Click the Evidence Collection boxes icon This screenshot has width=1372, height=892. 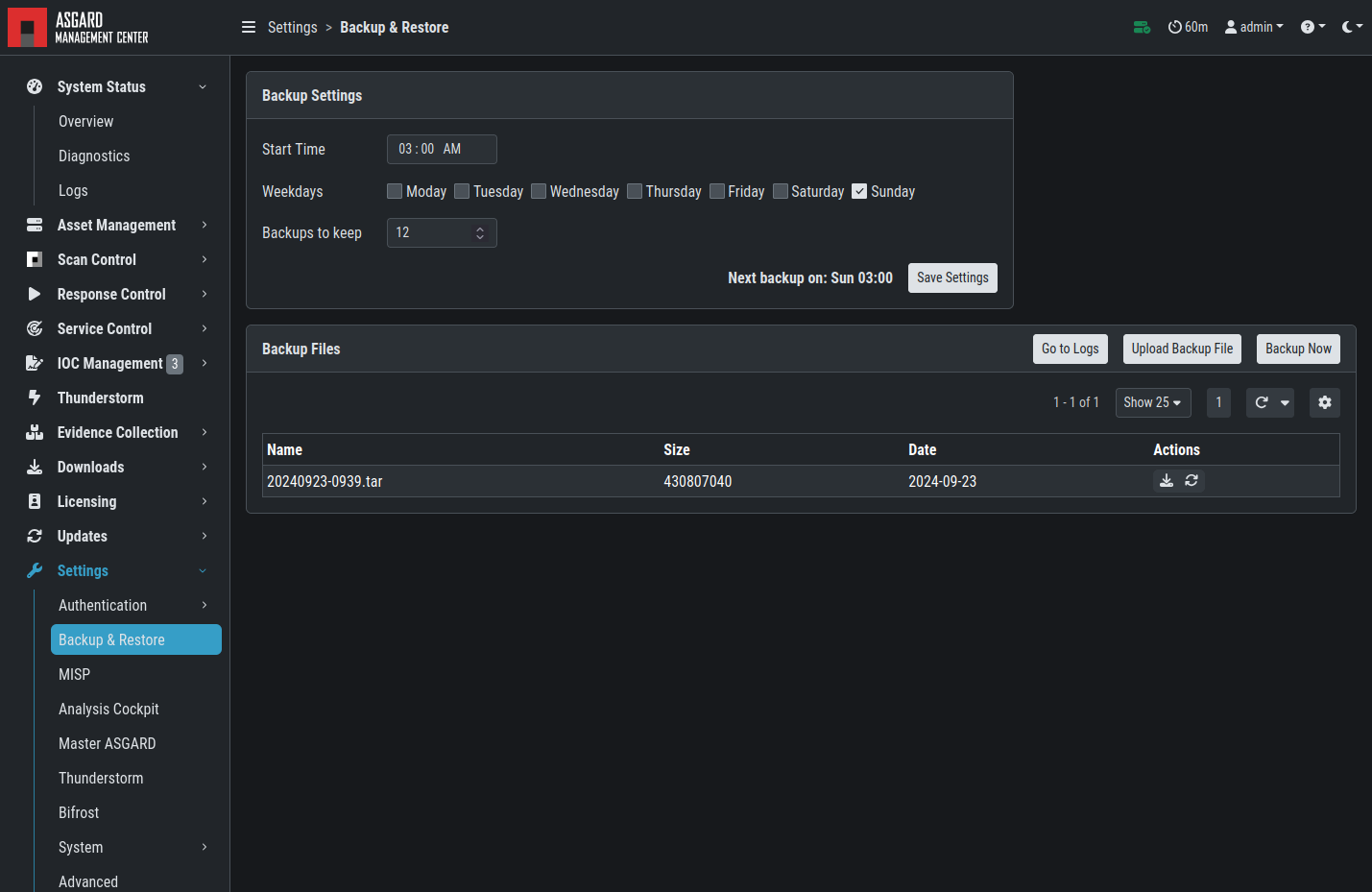click(x=35, y=432)
